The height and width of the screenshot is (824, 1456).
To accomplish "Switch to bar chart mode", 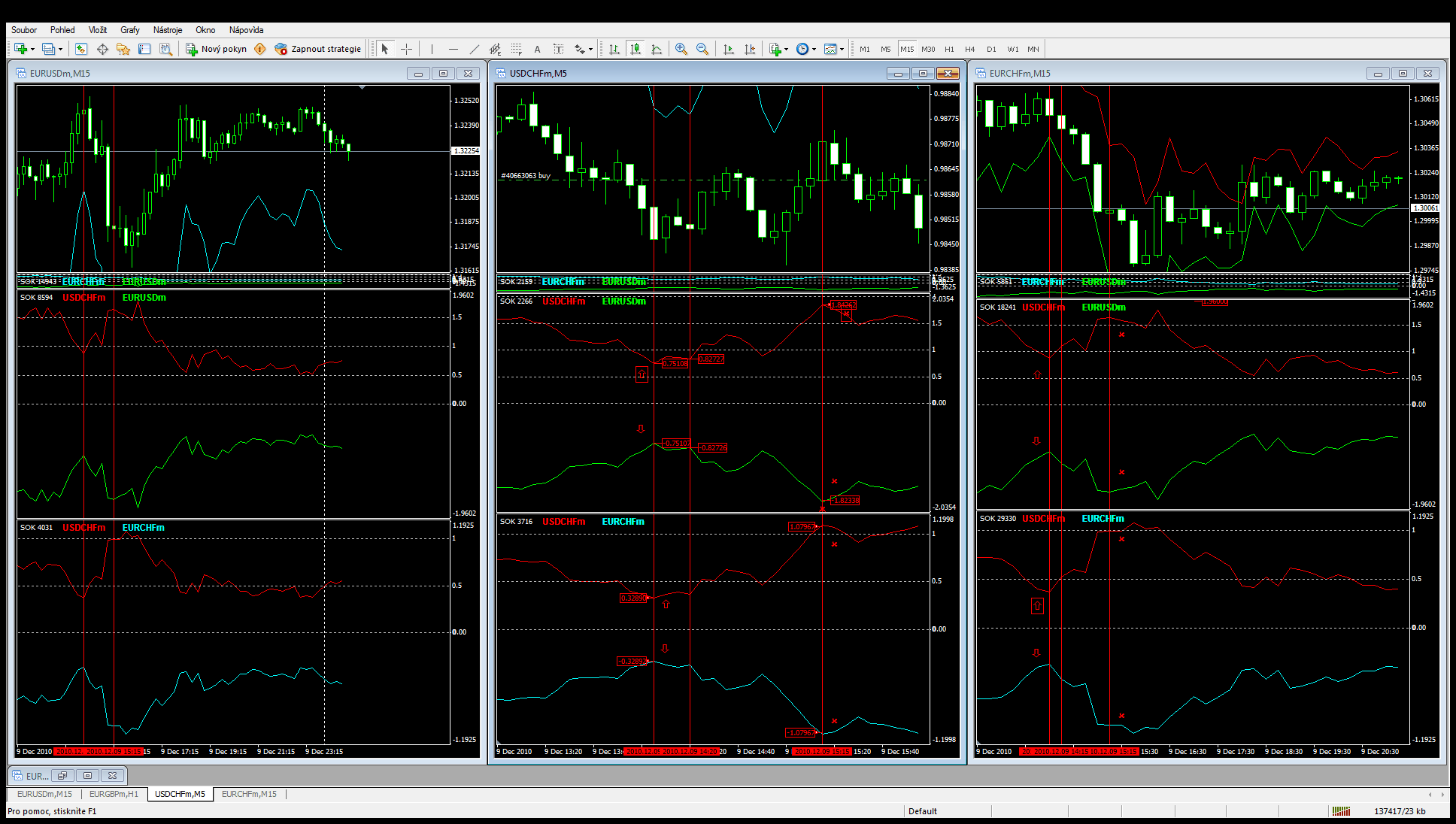I will pos(614,49).
